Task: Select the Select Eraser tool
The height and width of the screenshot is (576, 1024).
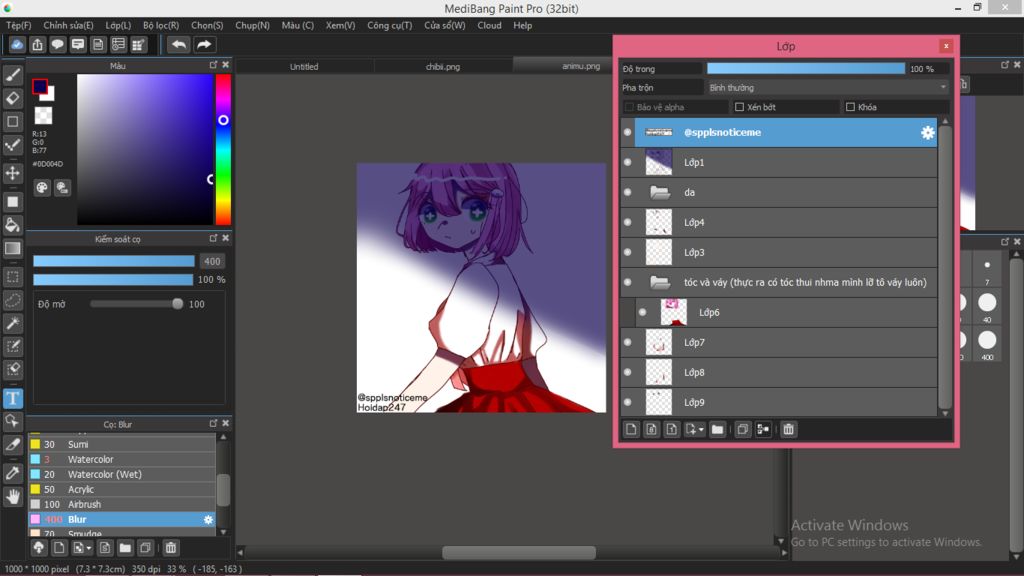Action: [x=12, y=369]
